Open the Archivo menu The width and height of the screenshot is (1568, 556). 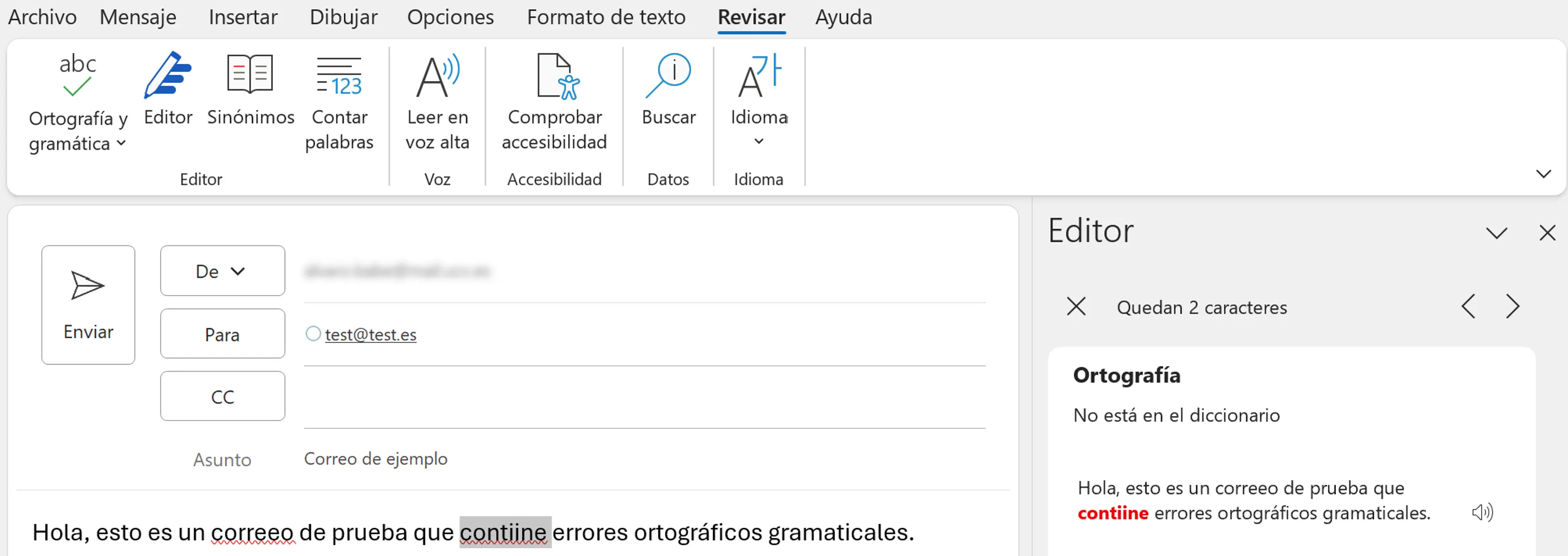(x=42, y=17)
